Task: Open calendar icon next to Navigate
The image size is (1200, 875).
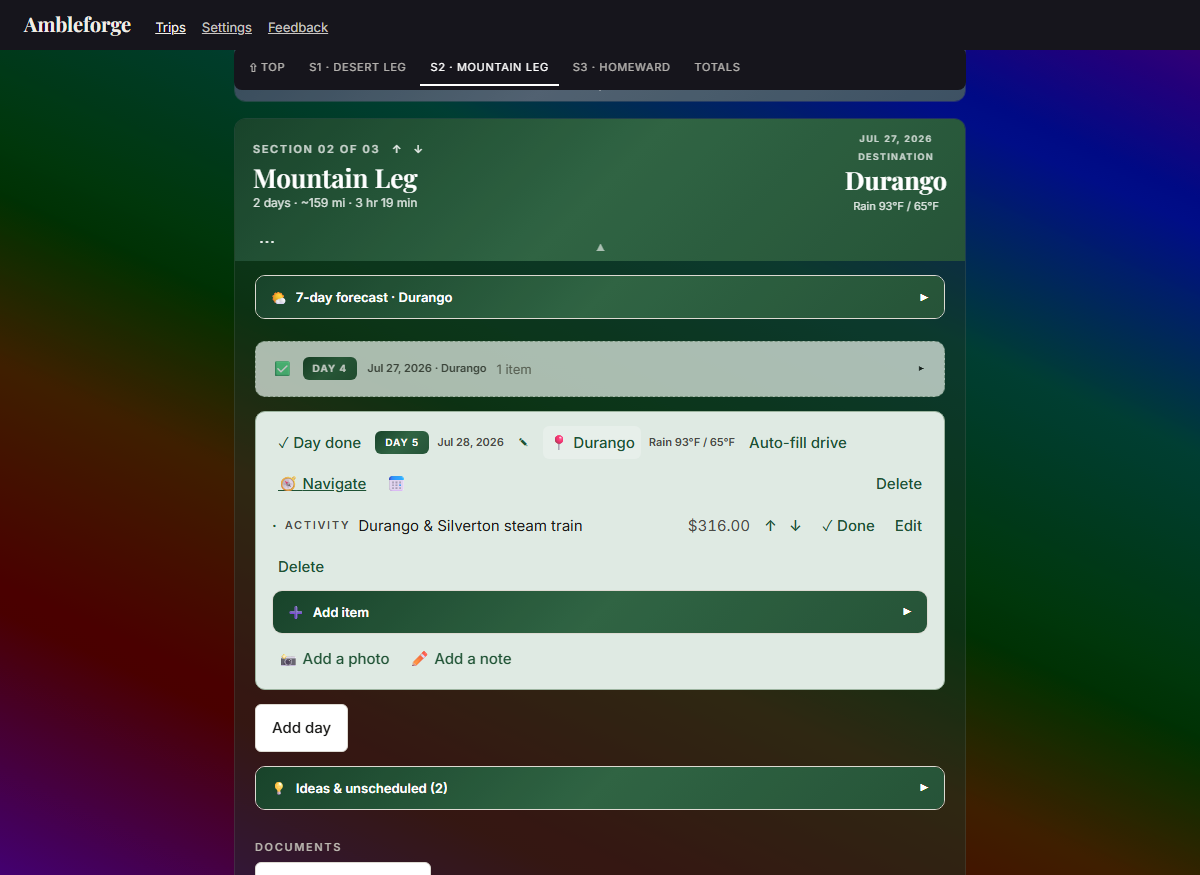Action: click(x=396, y=484)
